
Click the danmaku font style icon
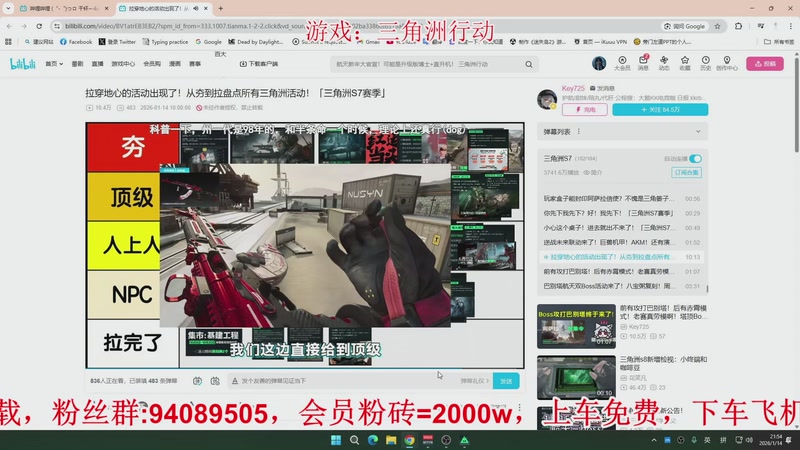(x=235, y=381)
